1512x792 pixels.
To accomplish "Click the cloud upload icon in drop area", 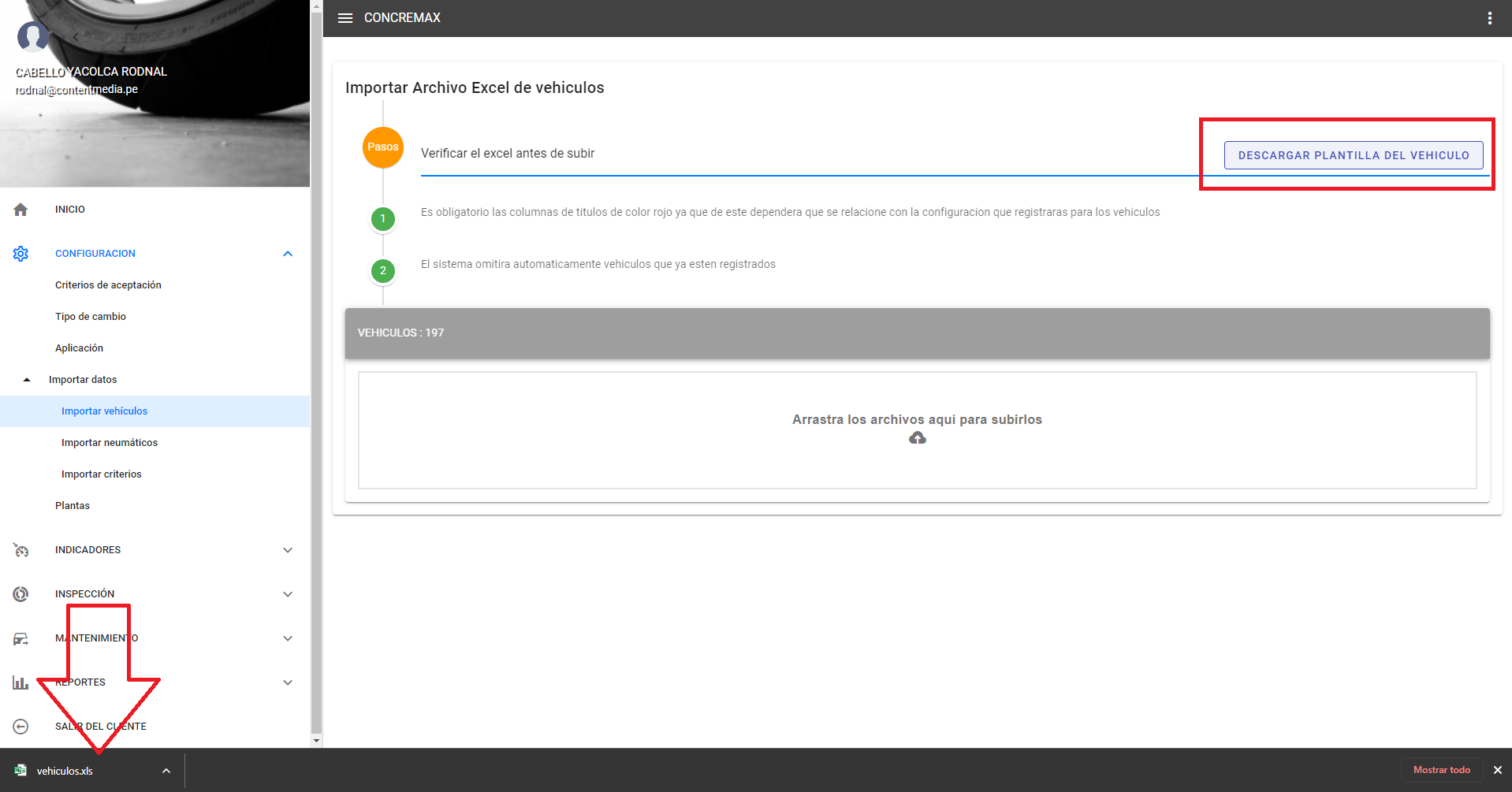I will tap(917, 438).
